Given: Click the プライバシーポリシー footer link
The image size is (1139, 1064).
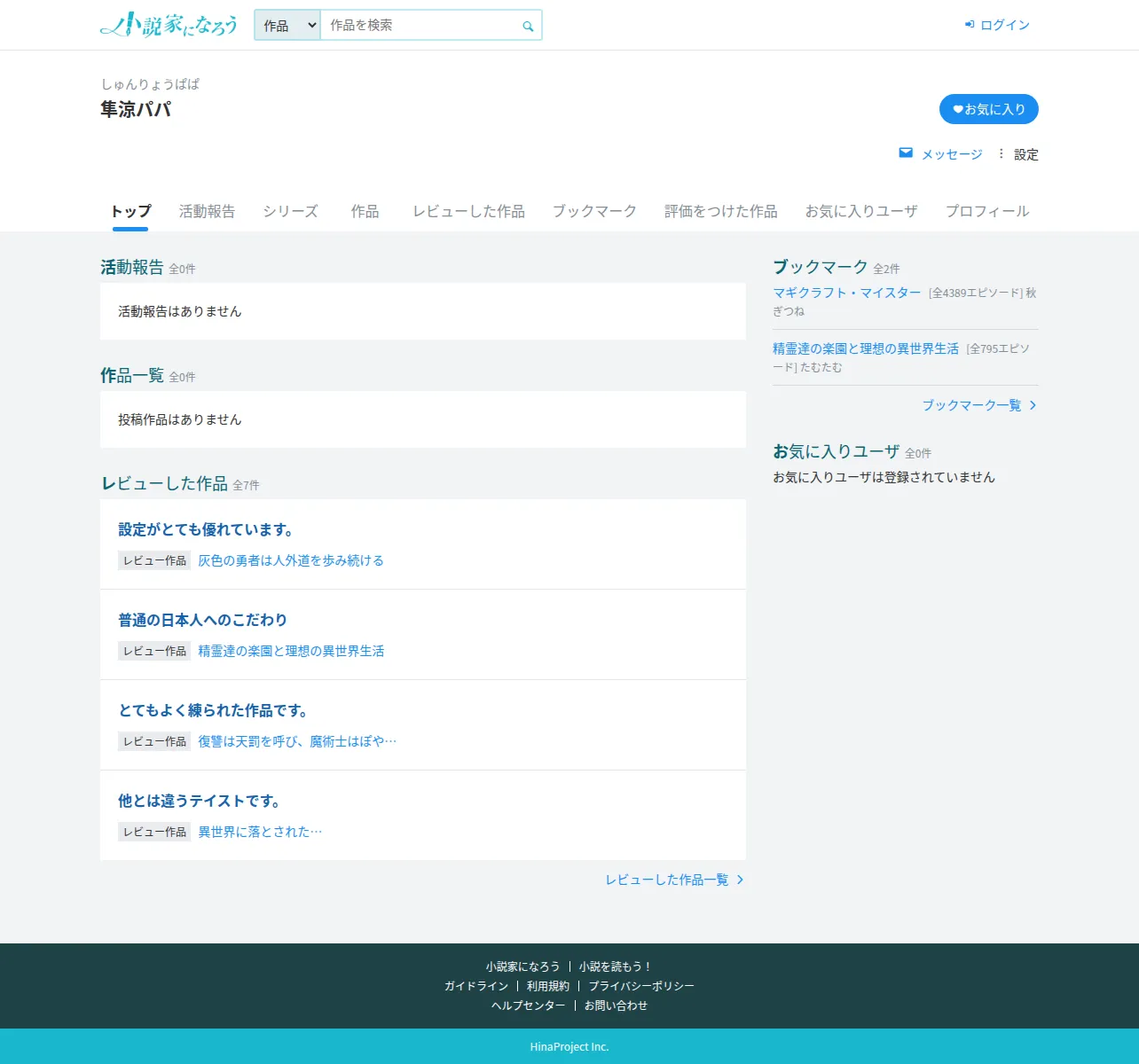Looking at the screenshot, I should pos(641,986).
